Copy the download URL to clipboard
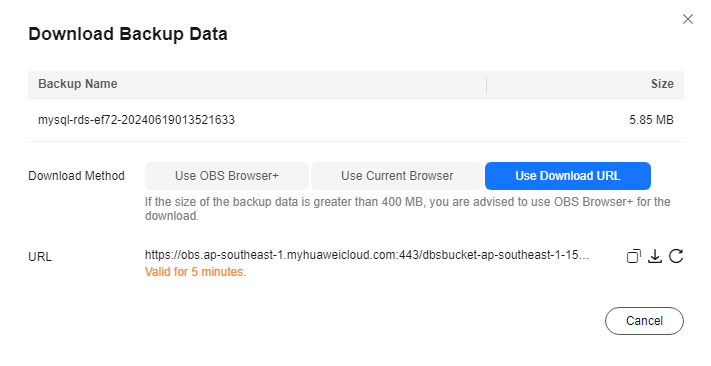711x366 pixels. [633, 256]
